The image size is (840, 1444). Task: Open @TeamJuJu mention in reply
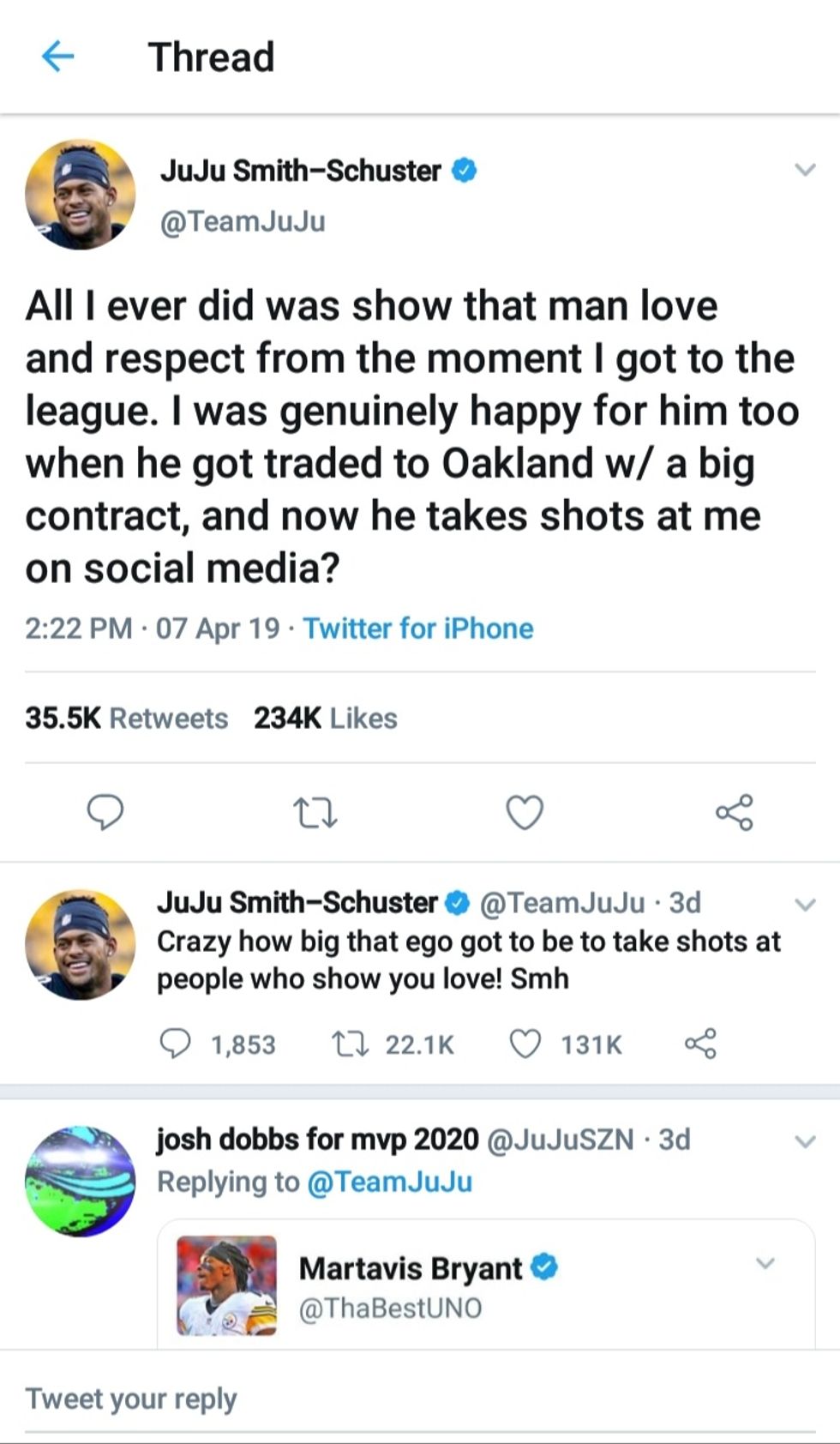tap(388, 1182)
